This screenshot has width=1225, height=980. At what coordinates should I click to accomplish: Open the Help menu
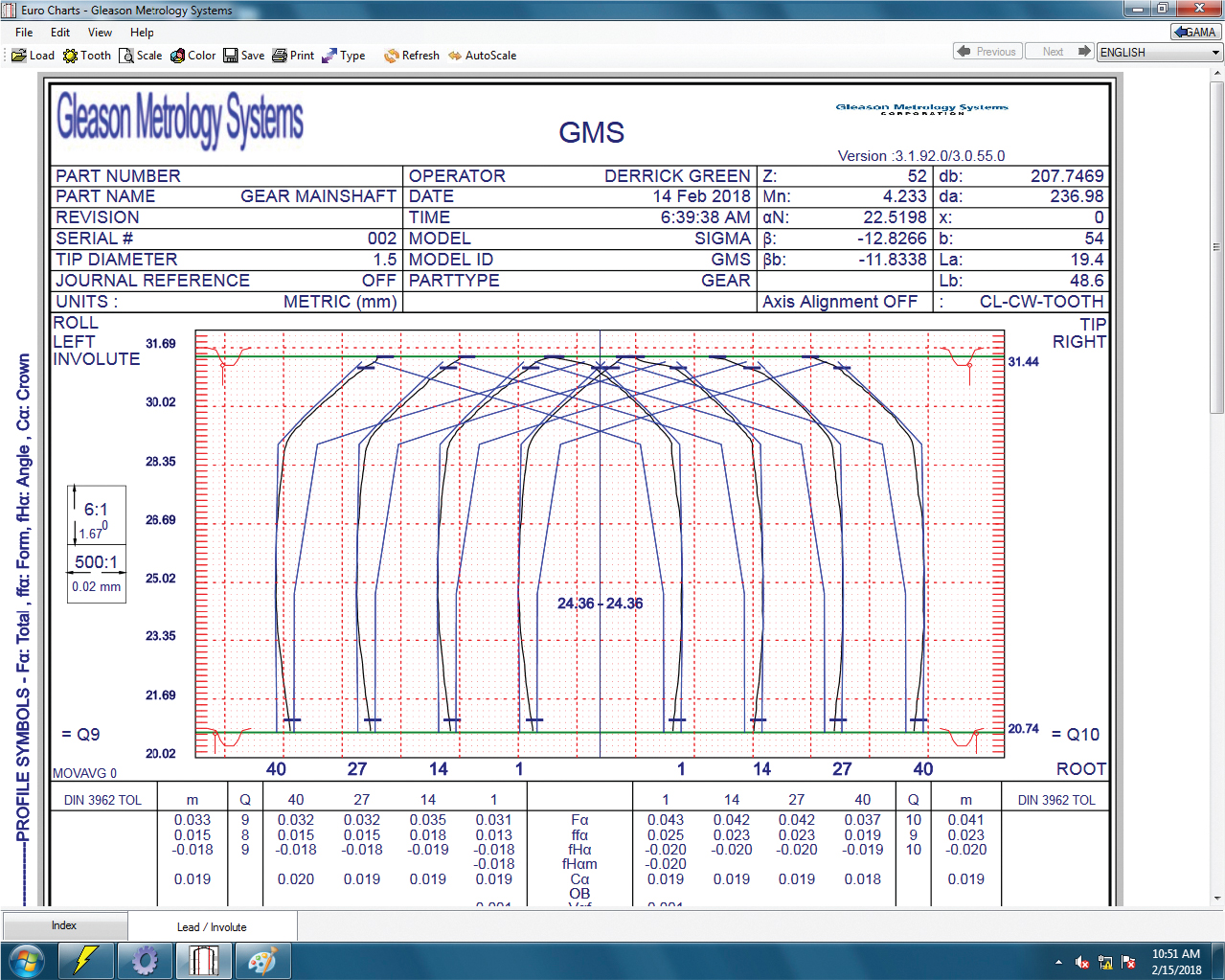click(x=142, y=32)
